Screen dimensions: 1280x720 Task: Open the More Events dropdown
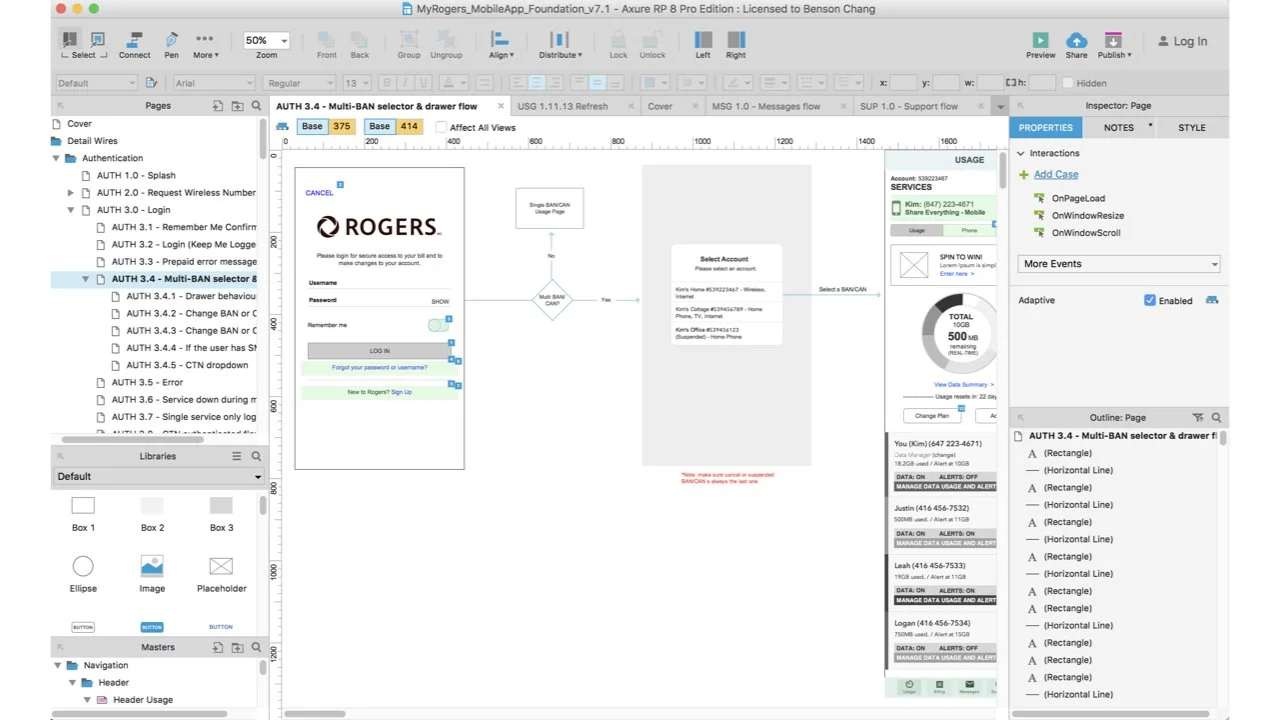coord(1119,264)
